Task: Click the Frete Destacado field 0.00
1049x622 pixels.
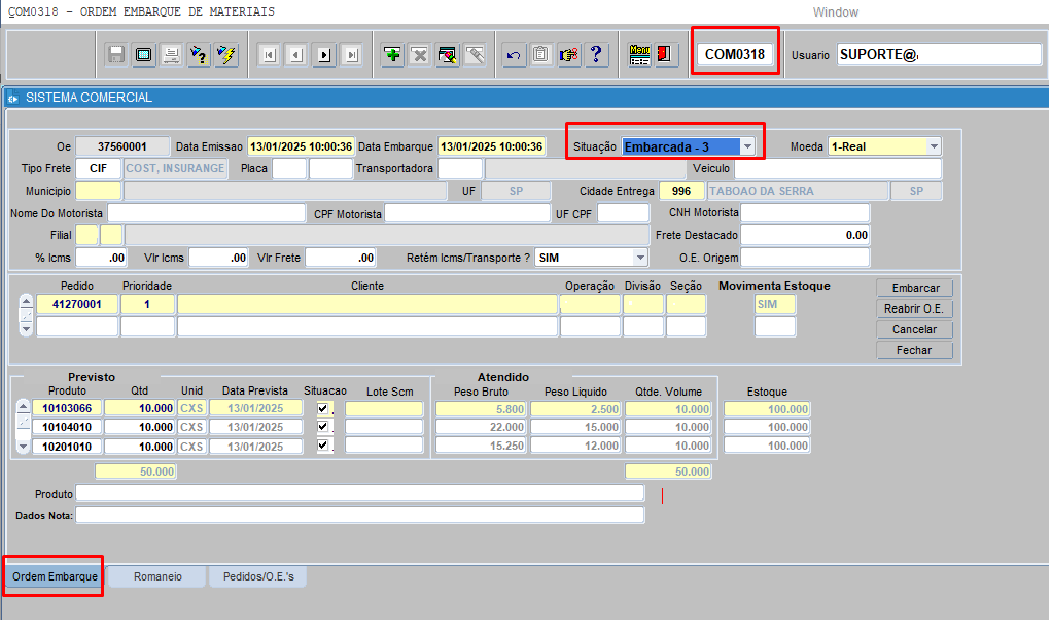Action: pos(805,235)
